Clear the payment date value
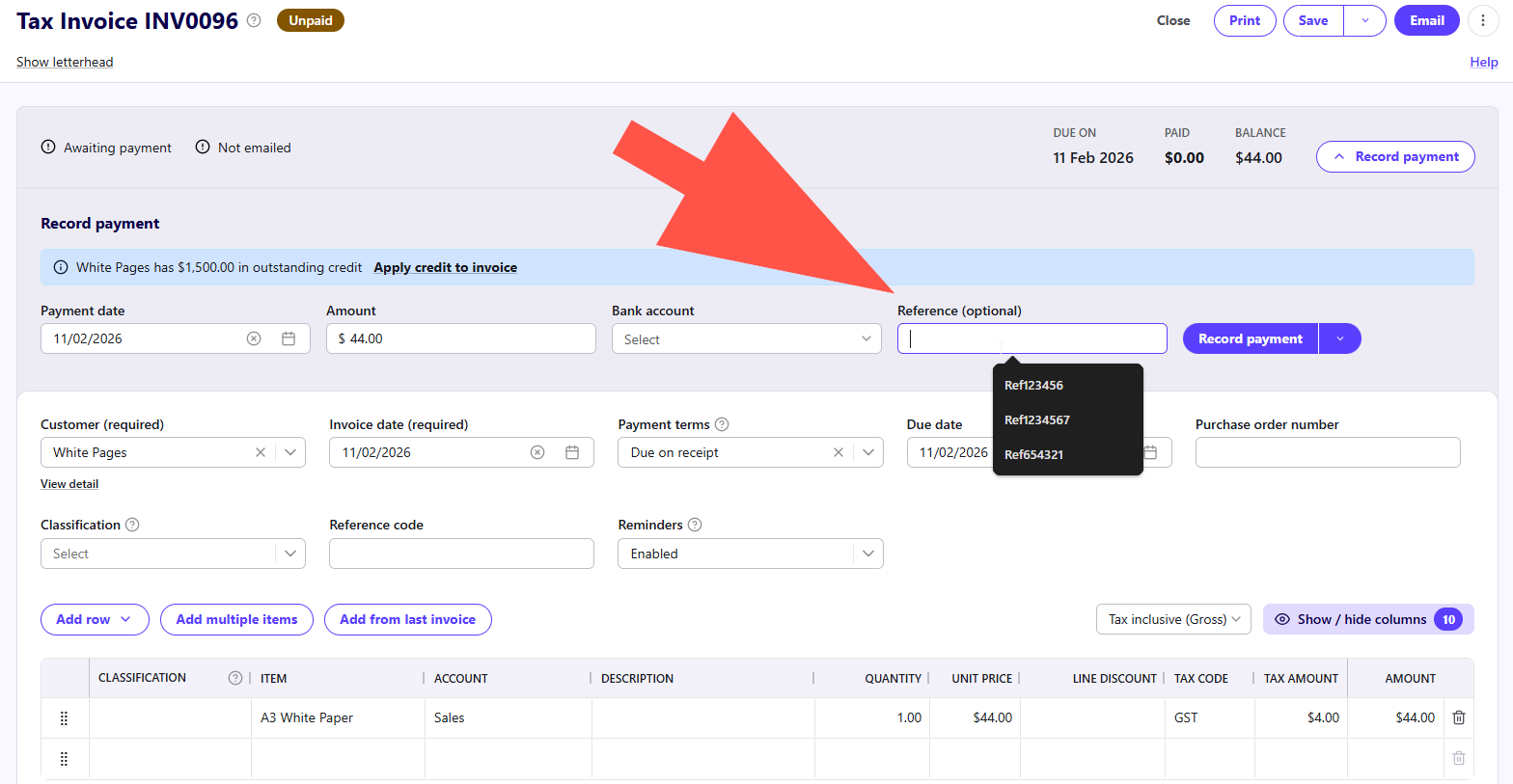The image size is (1513, 784). point(254,338)
